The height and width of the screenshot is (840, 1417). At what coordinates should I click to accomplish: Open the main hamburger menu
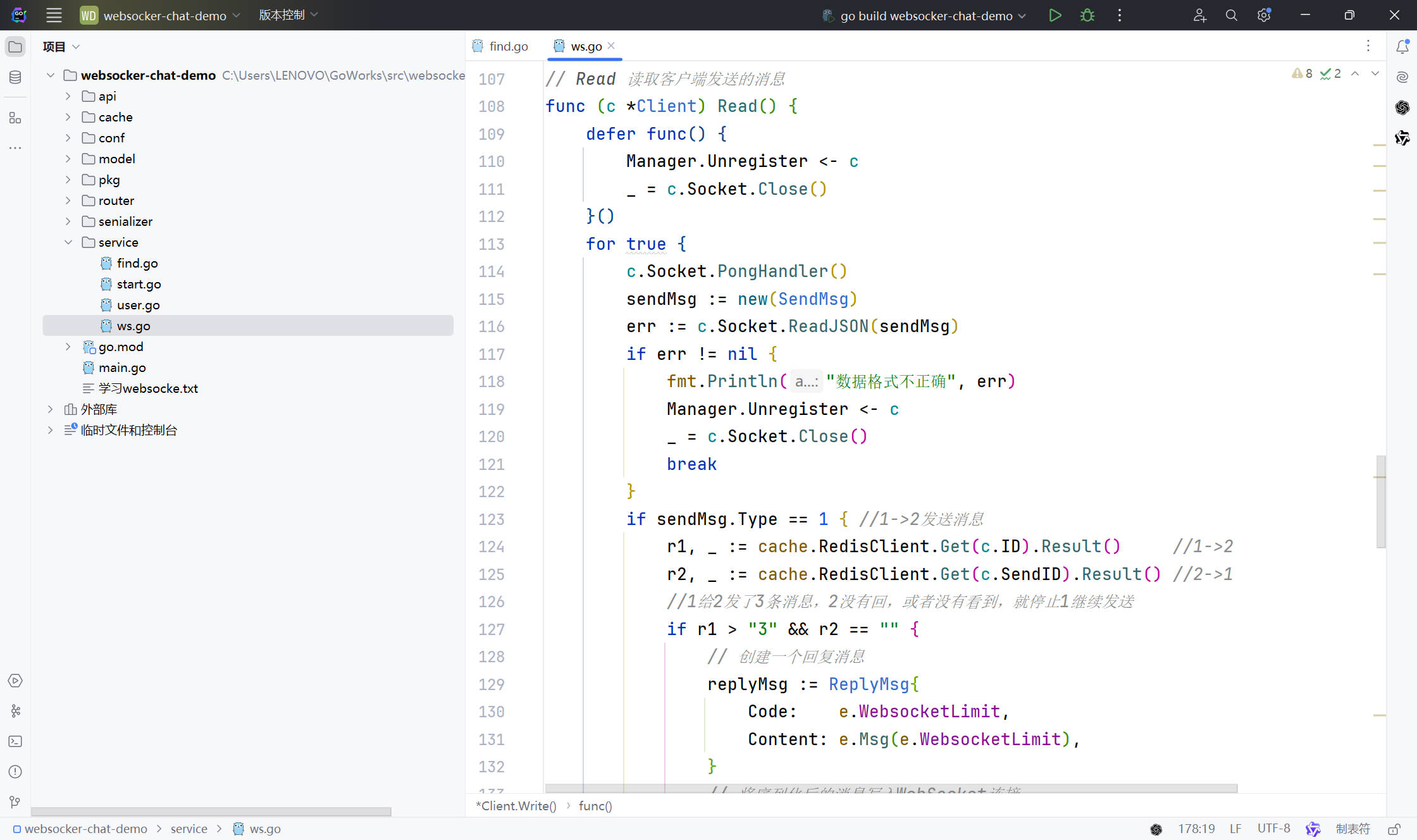pos(54,15)
